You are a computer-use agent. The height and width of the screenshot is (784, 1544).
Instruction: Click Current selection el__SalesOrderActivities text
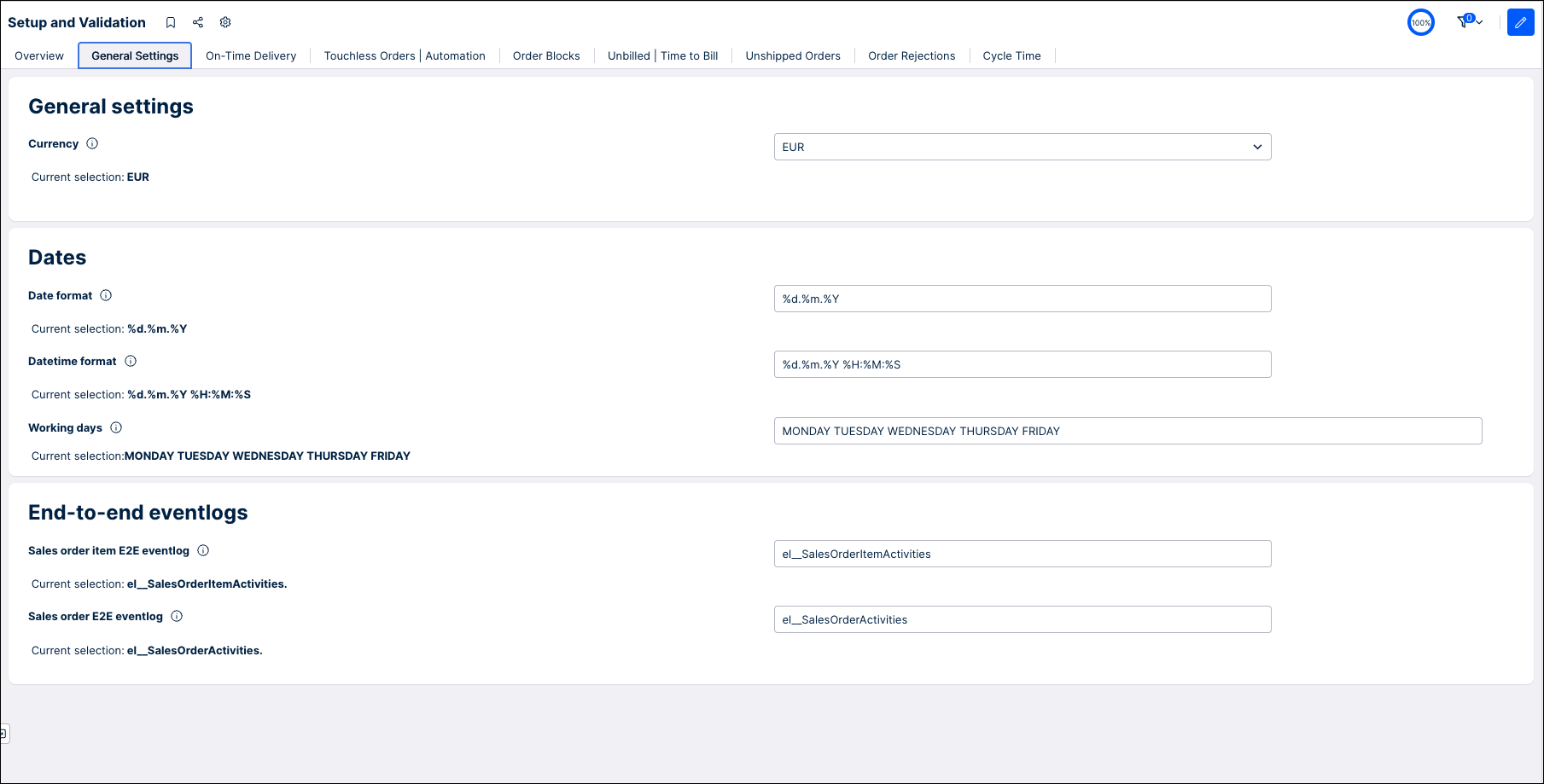[147, 651]
